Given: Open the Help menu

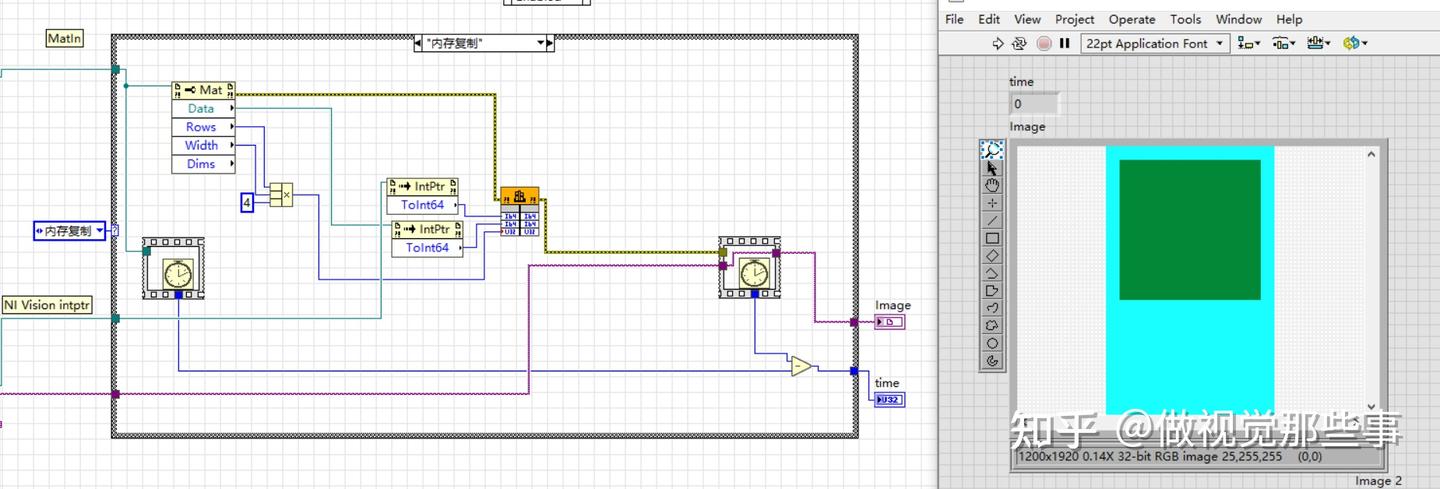Looking at the screenshot, I should pos(1289,19).
